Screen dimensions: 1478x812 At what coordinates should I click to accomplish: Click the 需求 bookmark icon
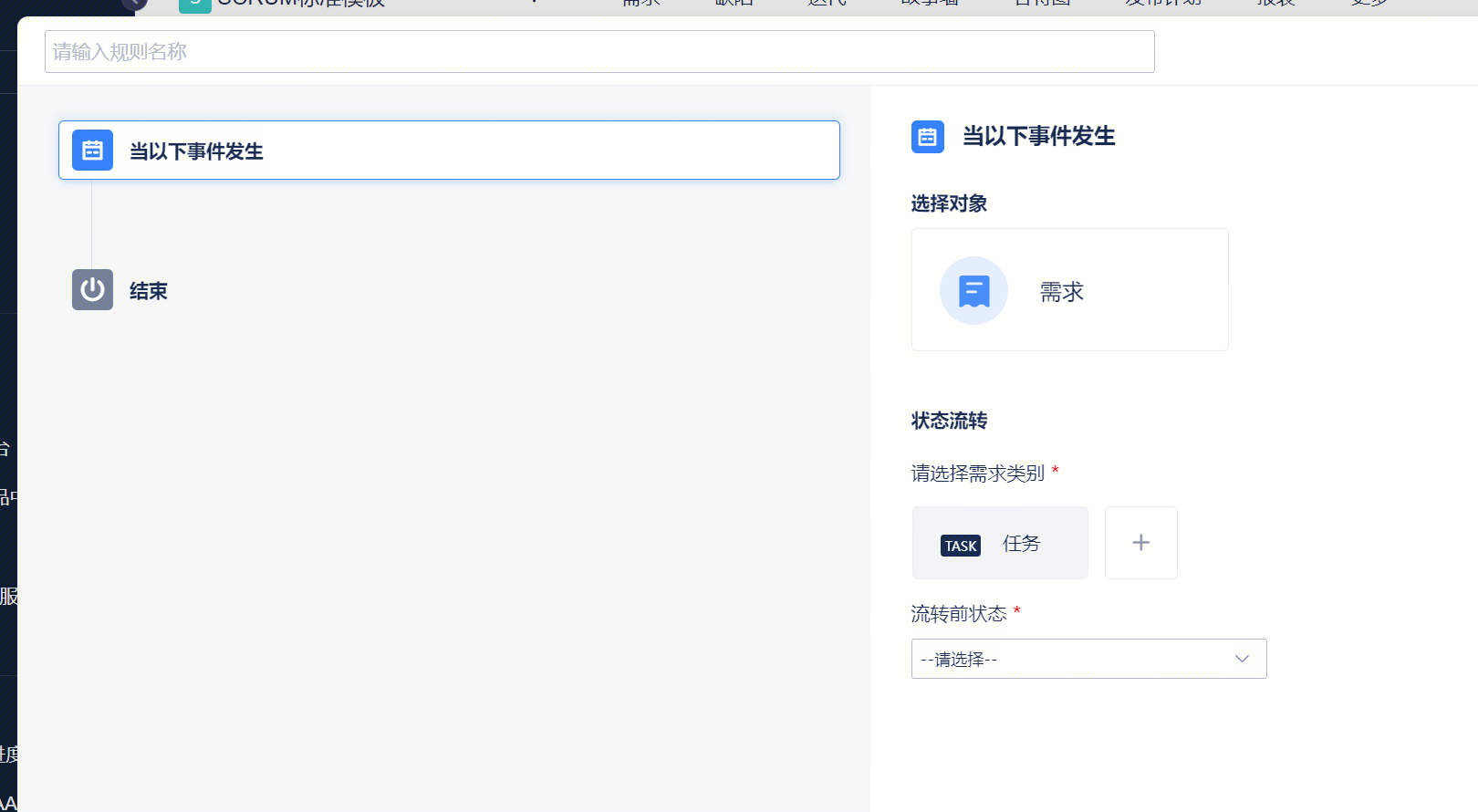[973, 291]
